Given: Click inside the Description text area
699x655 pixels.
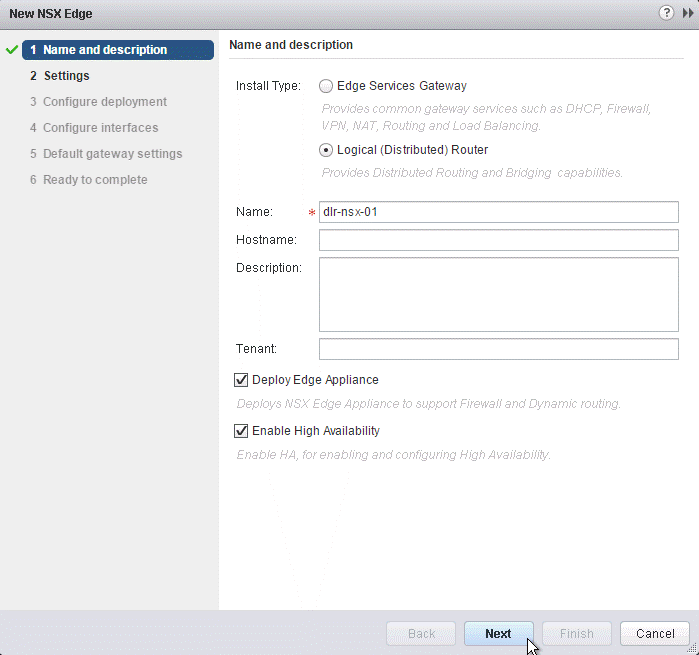Looking at the screenshot, I should [498, 294].
